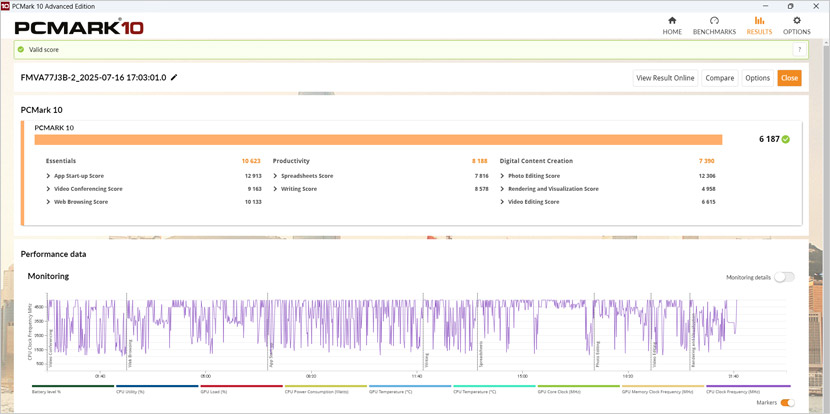The width and height of the screenshot is (830, 414).
Task: Click the Essentials heading
Action: pyautogui.click(x=60, y=161)
